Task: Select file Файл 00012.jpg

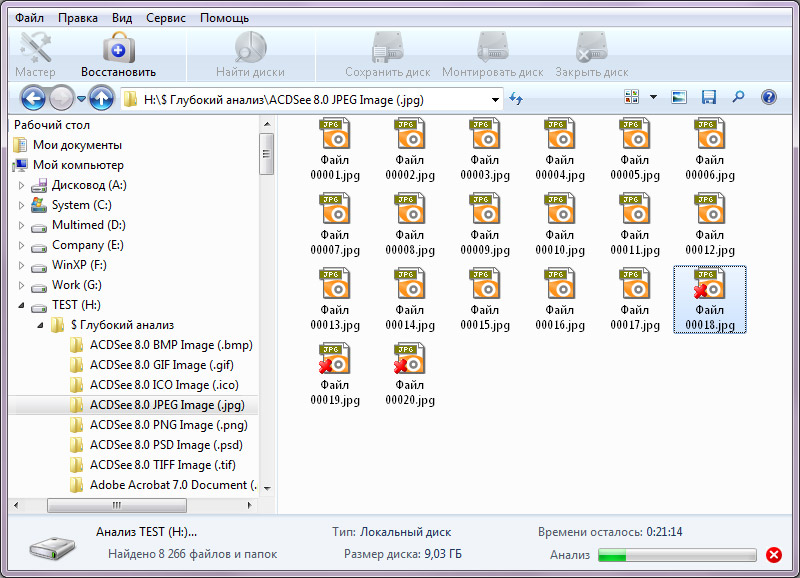Action: coord(710,224)
